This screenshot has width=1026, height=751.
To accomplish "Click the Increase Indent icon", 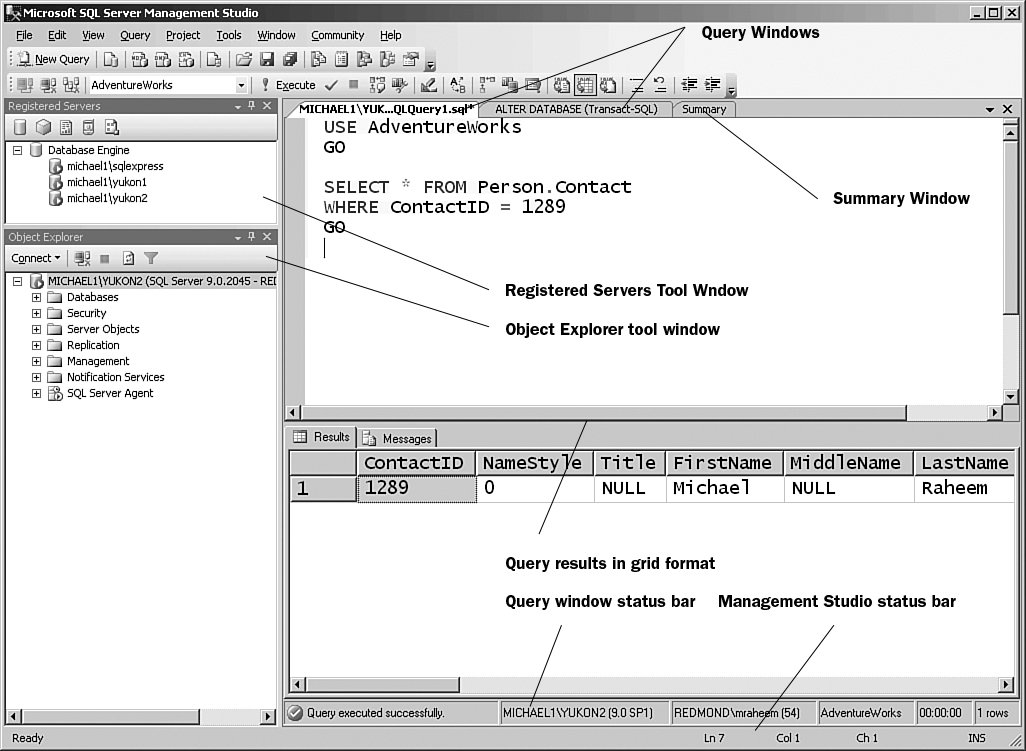I will pos(712,85).
